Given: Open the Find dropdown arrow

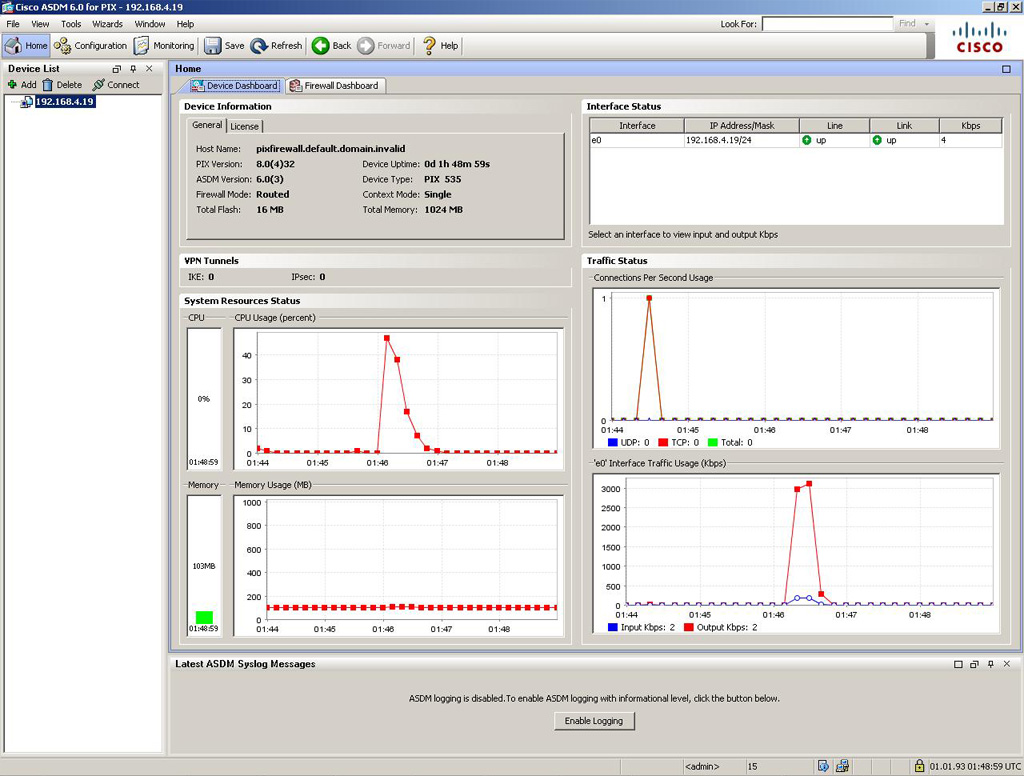Looking at the screenshot, I should 927,23.
